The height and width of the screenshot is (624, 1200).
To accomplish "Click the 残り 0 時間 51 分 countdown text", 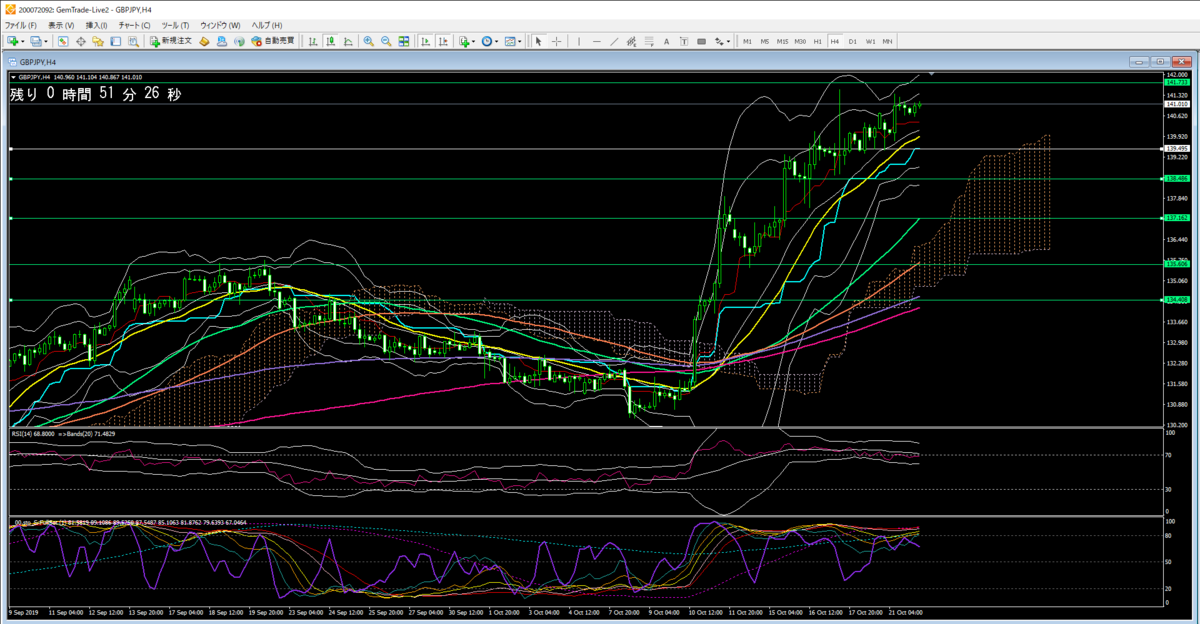I will [96, 94].
